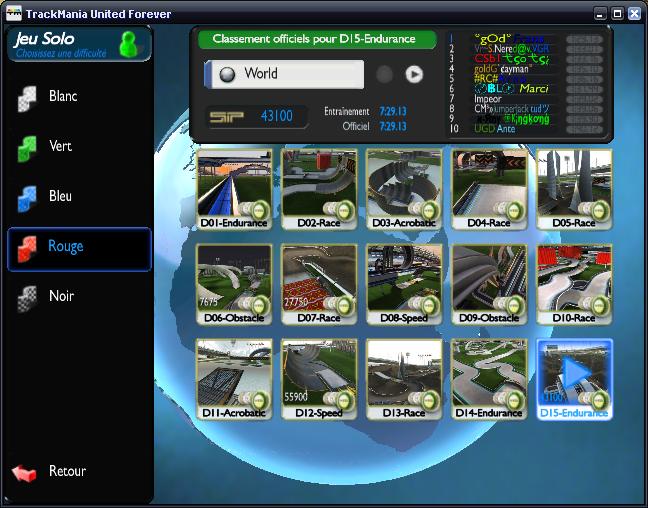Click the grey circle beside World selector
The height and width of the screenshot is (508, 648).
[384, 74]
